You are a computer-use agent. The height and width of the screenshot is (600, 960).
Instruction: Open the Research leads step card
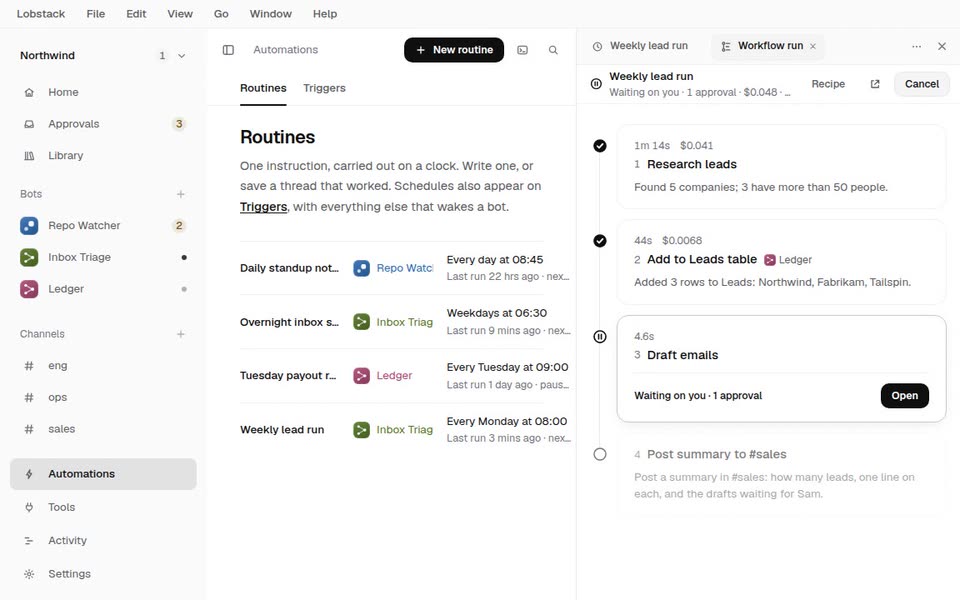pos(781,167)
